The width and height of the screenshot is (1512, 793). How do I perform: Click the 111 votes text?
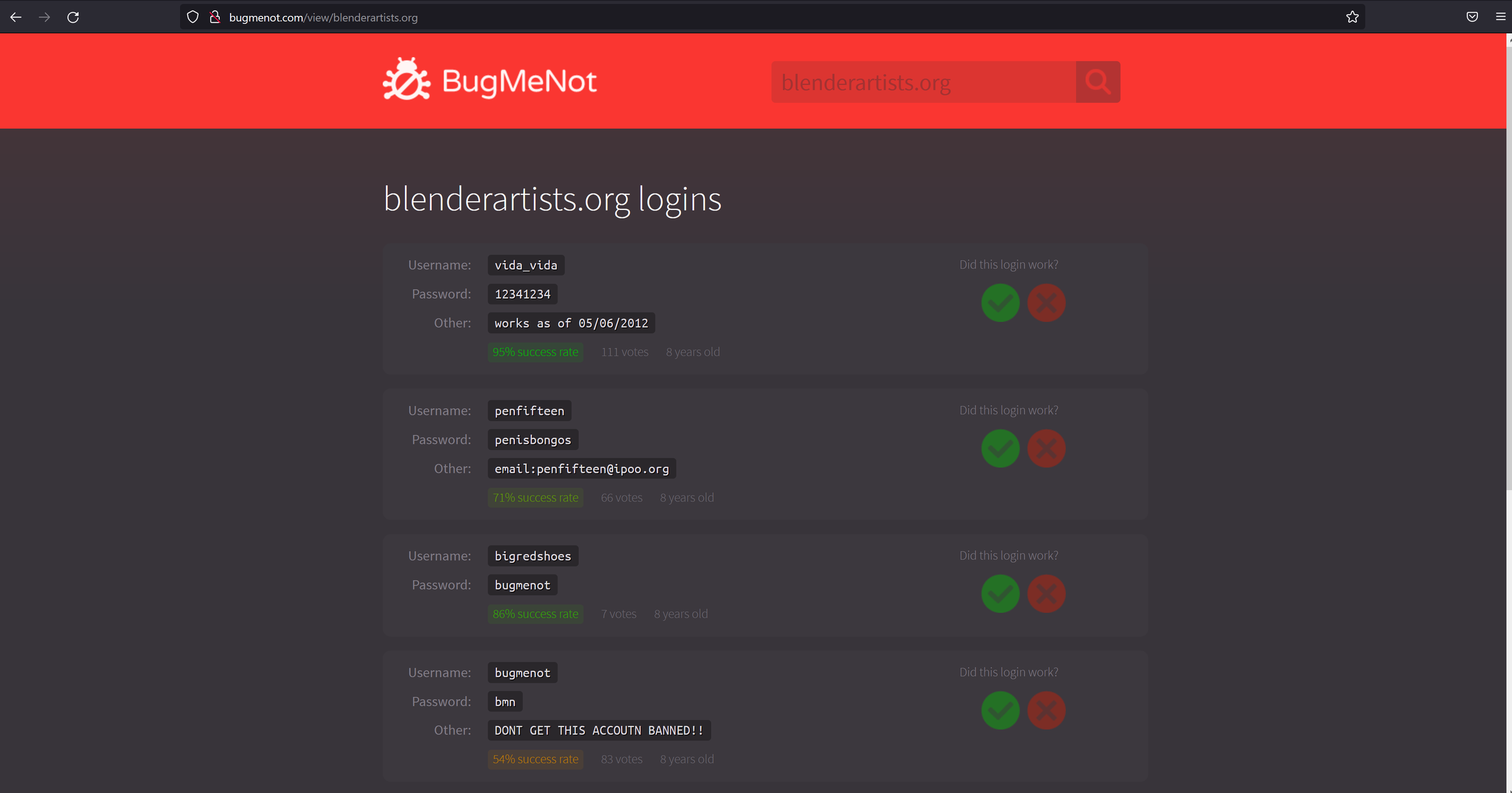coord(624,352)
